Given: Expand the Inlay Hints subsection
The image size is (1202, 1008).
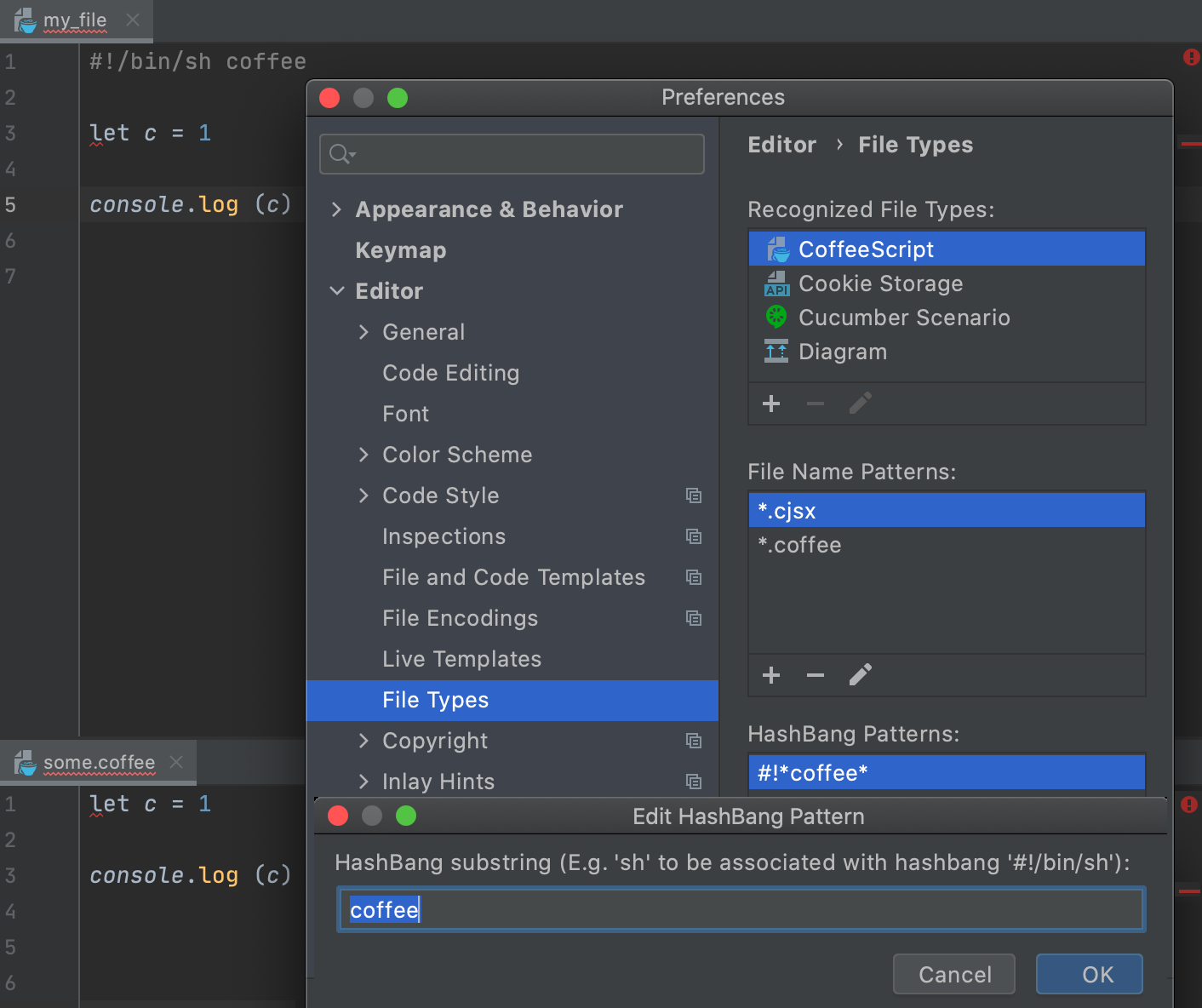Looking at the screenshot, I should (363, 782).
